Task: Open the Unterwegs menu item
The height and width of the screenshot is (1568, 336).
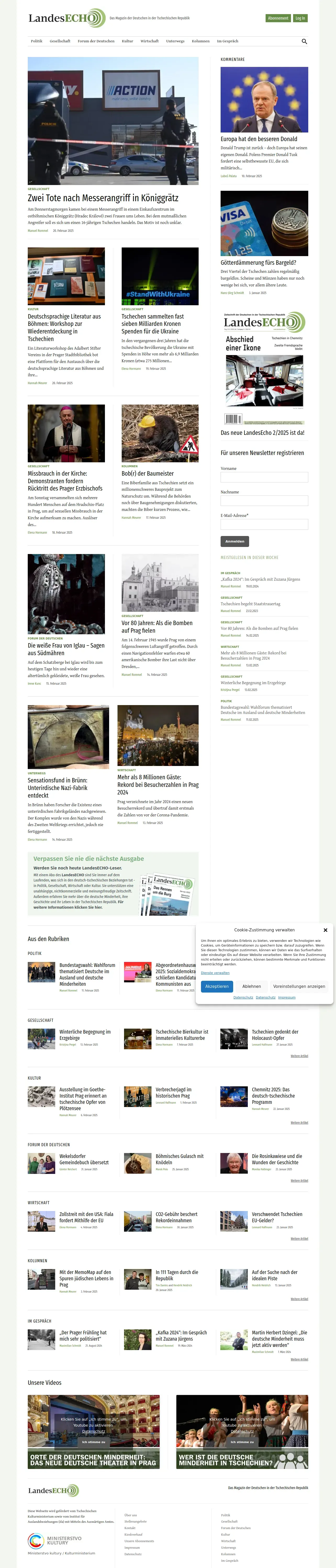Action: (x=175, y=41)
